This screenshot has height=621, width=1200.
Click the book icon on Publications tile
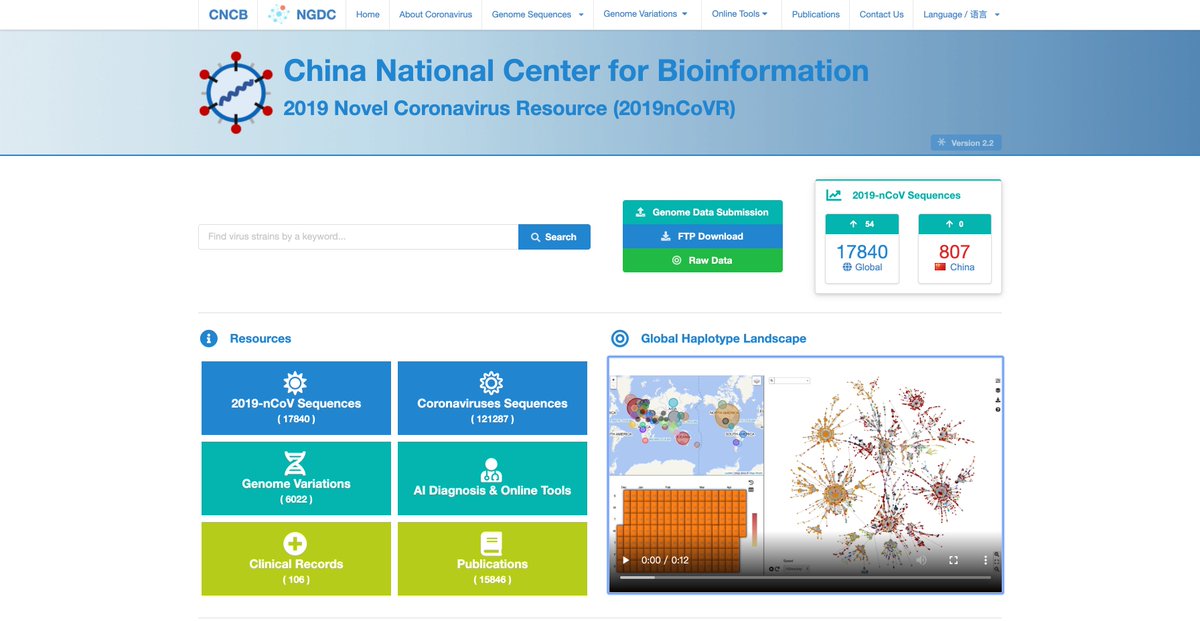491,543
